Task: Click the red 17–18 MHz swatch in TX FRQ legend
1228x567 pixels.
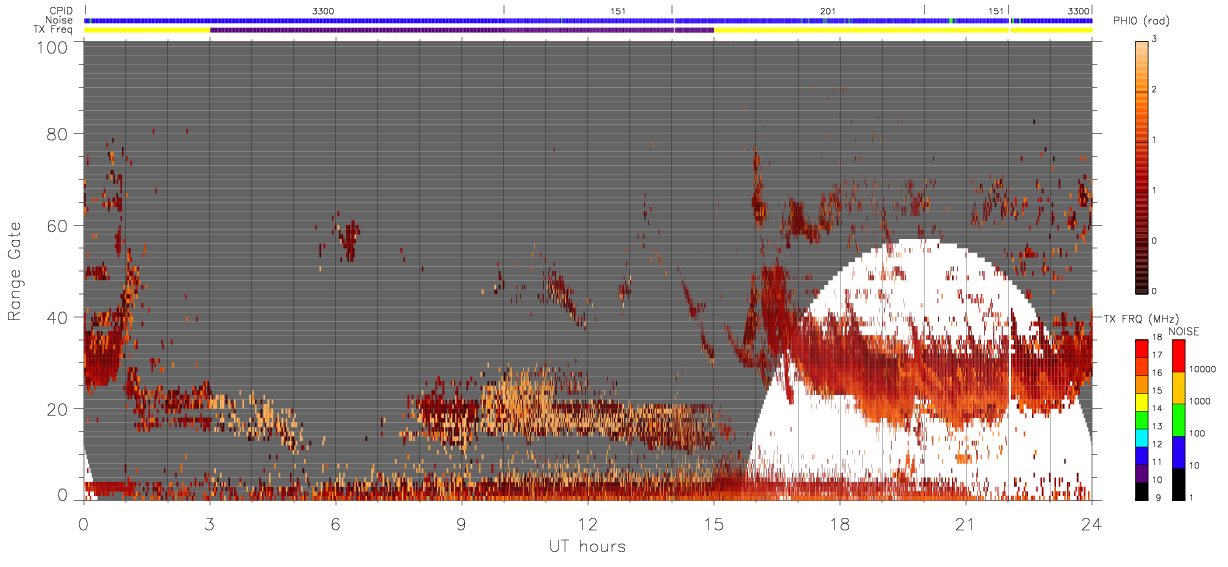Action: (1142, 348)
